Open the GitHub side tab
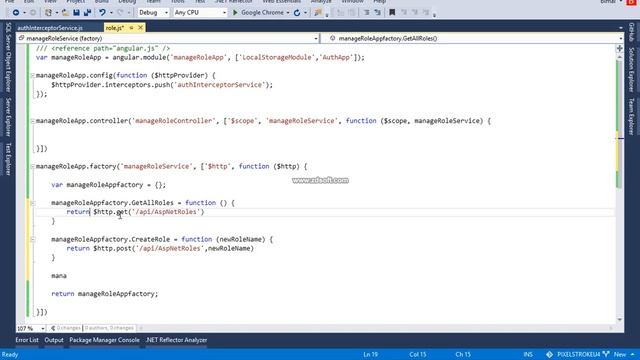Viewport: 640px width, 360px height. point(631,32)
